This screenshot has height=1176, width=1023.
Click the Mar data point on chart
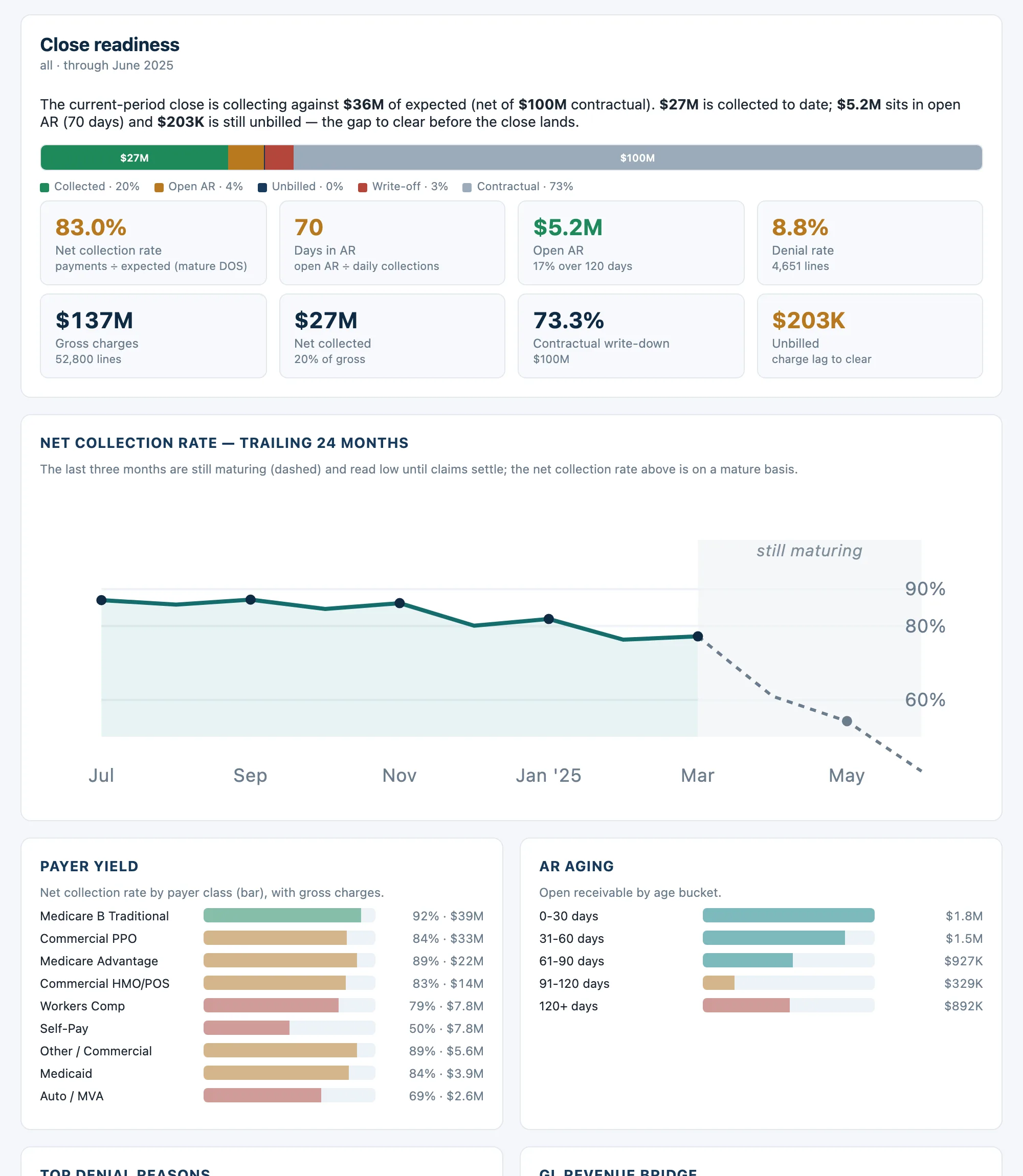point(698,636)
